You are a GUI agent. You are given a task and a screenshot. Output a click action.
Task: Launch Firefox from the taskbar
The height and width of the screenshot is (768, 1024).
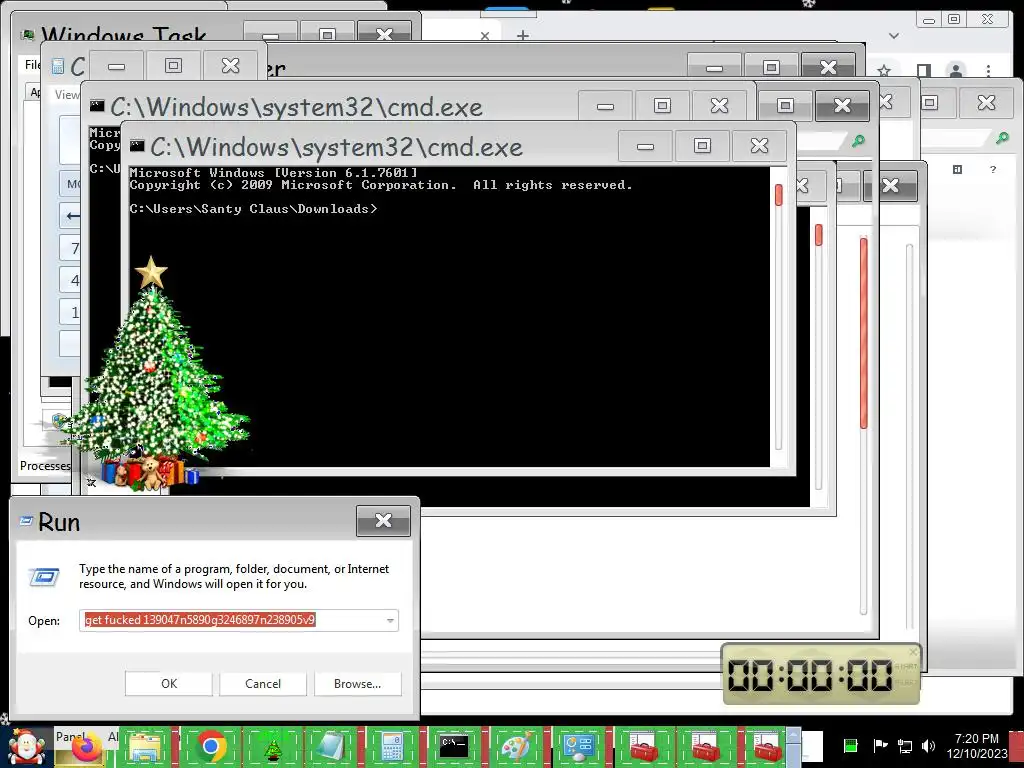point(86,746)
